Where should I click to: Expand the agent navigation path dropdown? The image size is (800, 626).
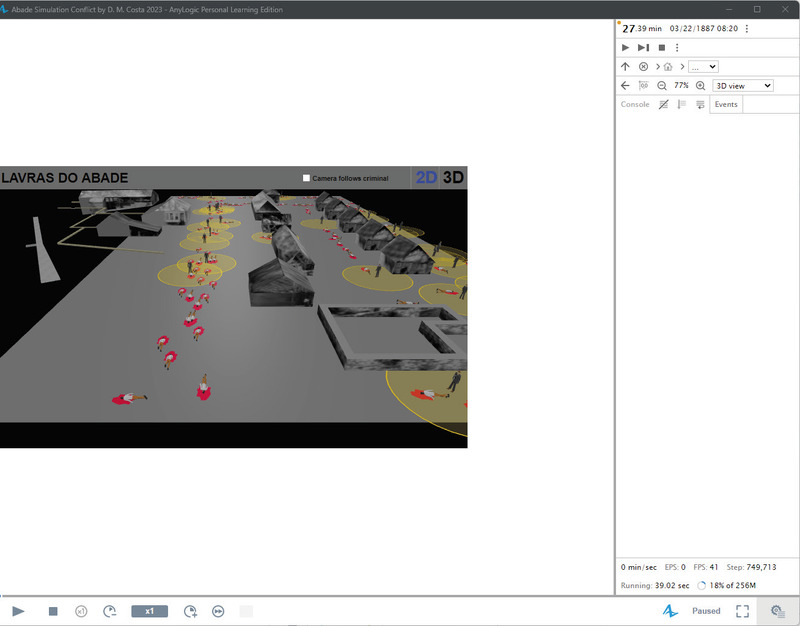703,67
